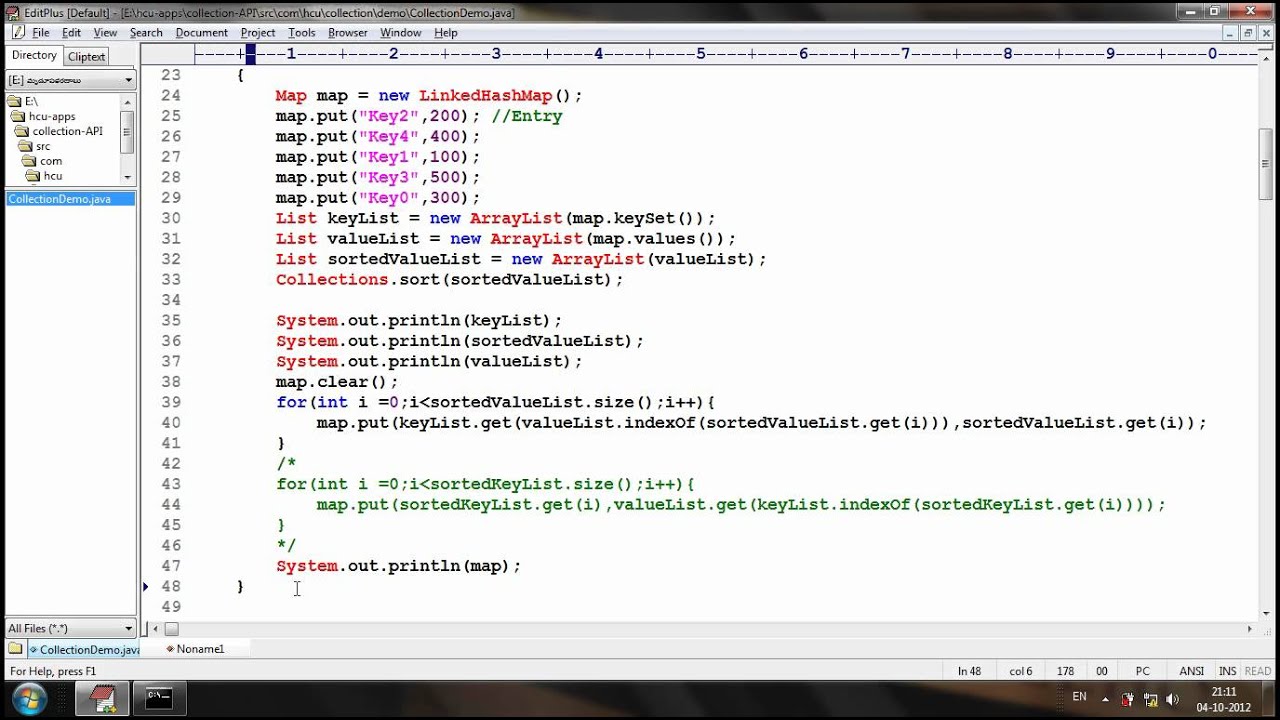Click the EditPlus taskbar icon
Viewport: 1280px width, 720px height.
(103, 699)
